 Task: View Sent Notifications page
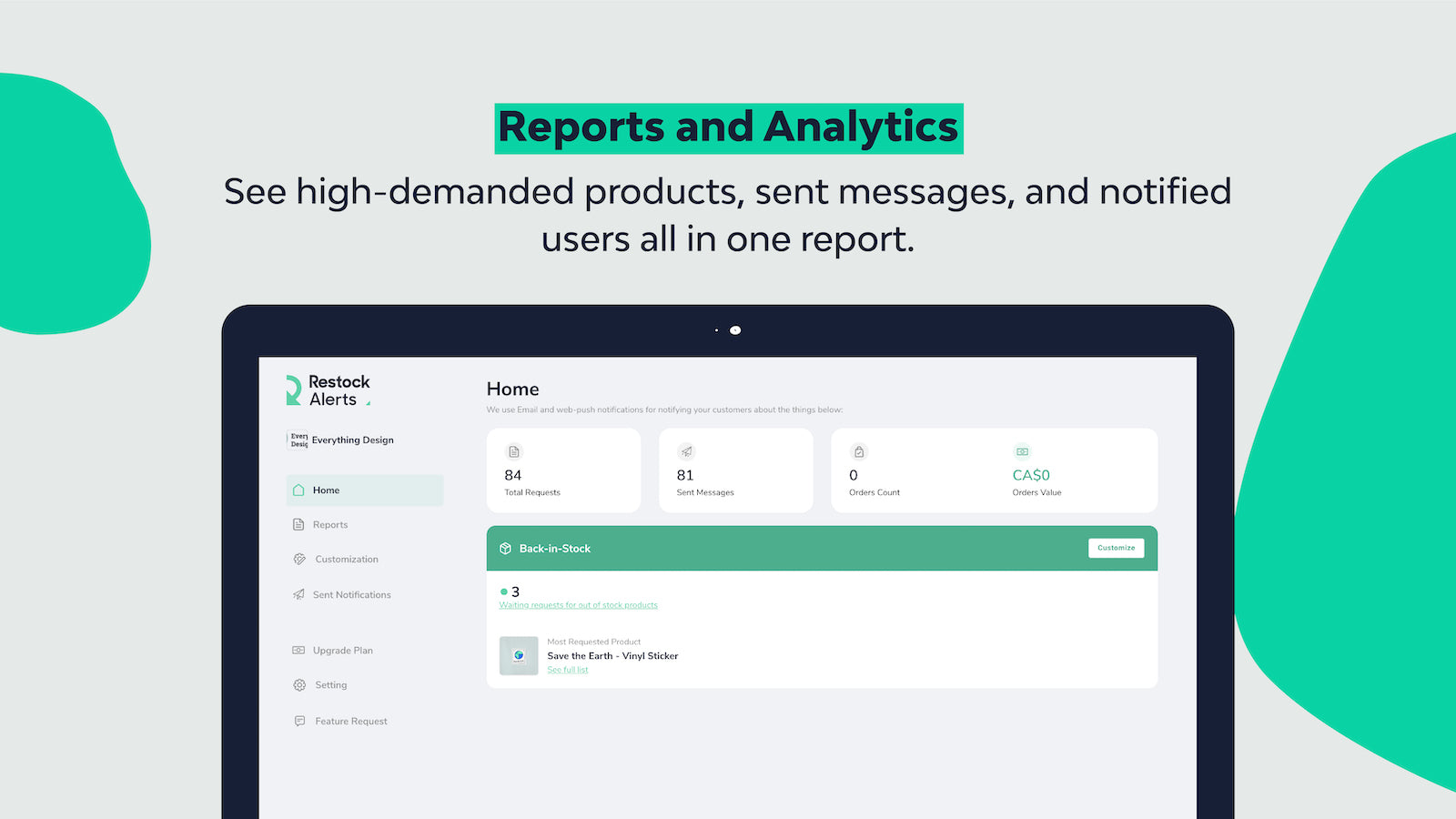coord(352,595)
